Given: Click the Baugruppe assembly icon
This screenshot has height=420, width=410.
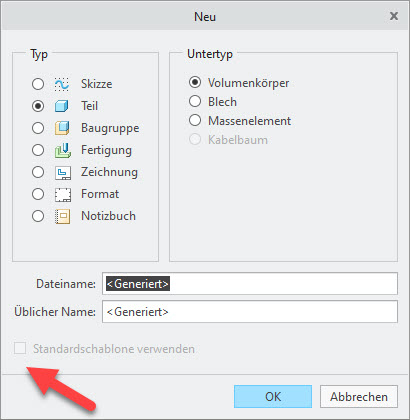Looking at the screenshot, I should coord(62,128).
